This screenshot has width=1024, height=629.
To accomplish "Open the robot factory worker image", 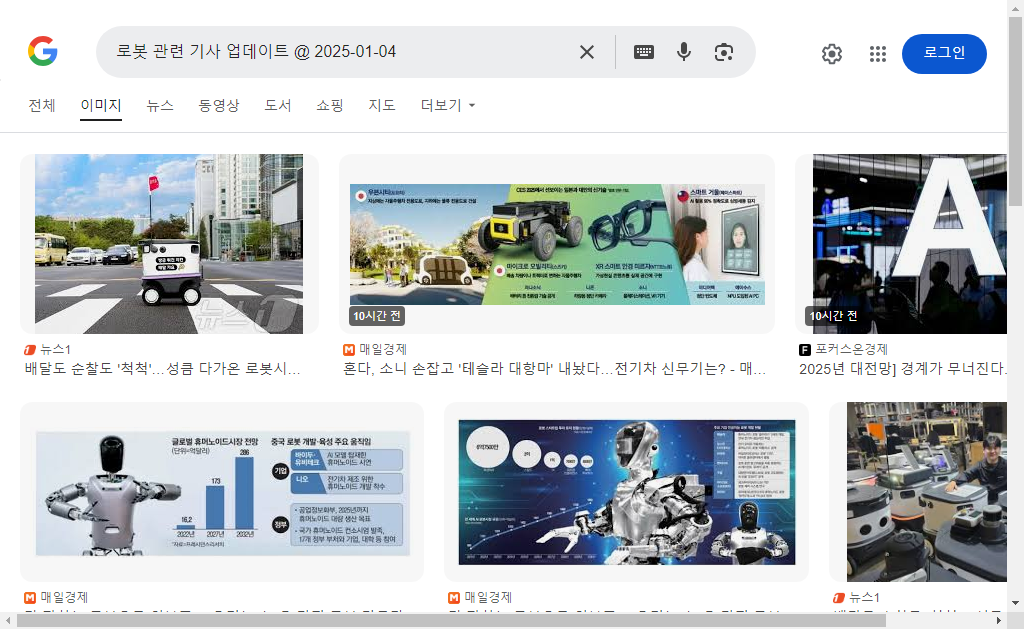I will [x=927, y=492].
